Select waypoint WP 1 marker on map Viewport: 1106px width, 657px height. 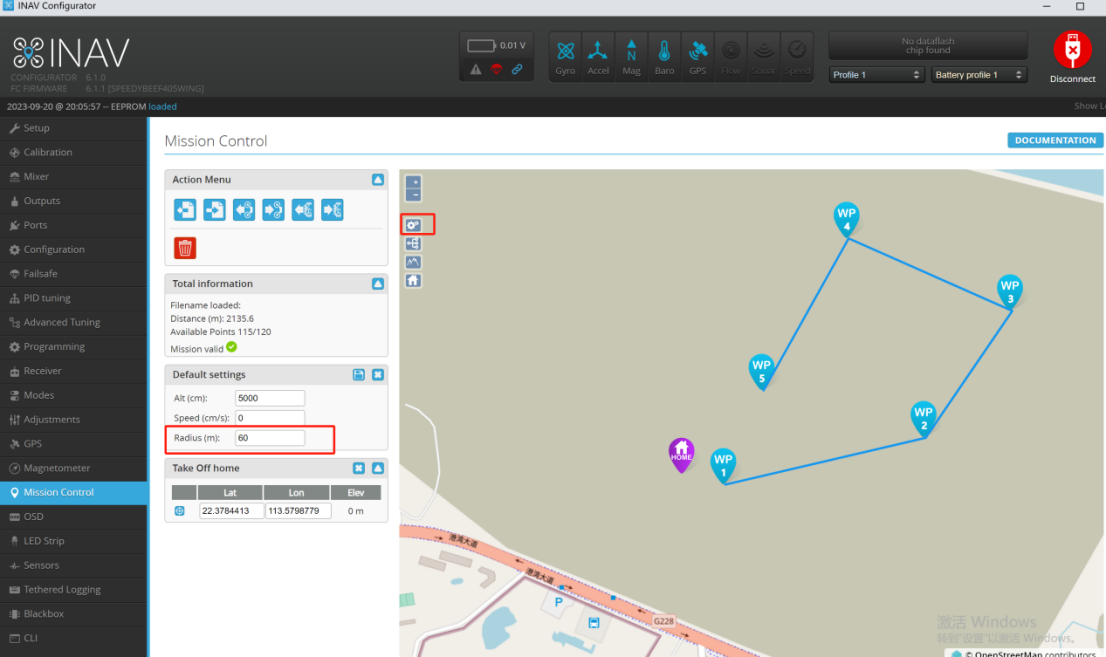point(723,465)
